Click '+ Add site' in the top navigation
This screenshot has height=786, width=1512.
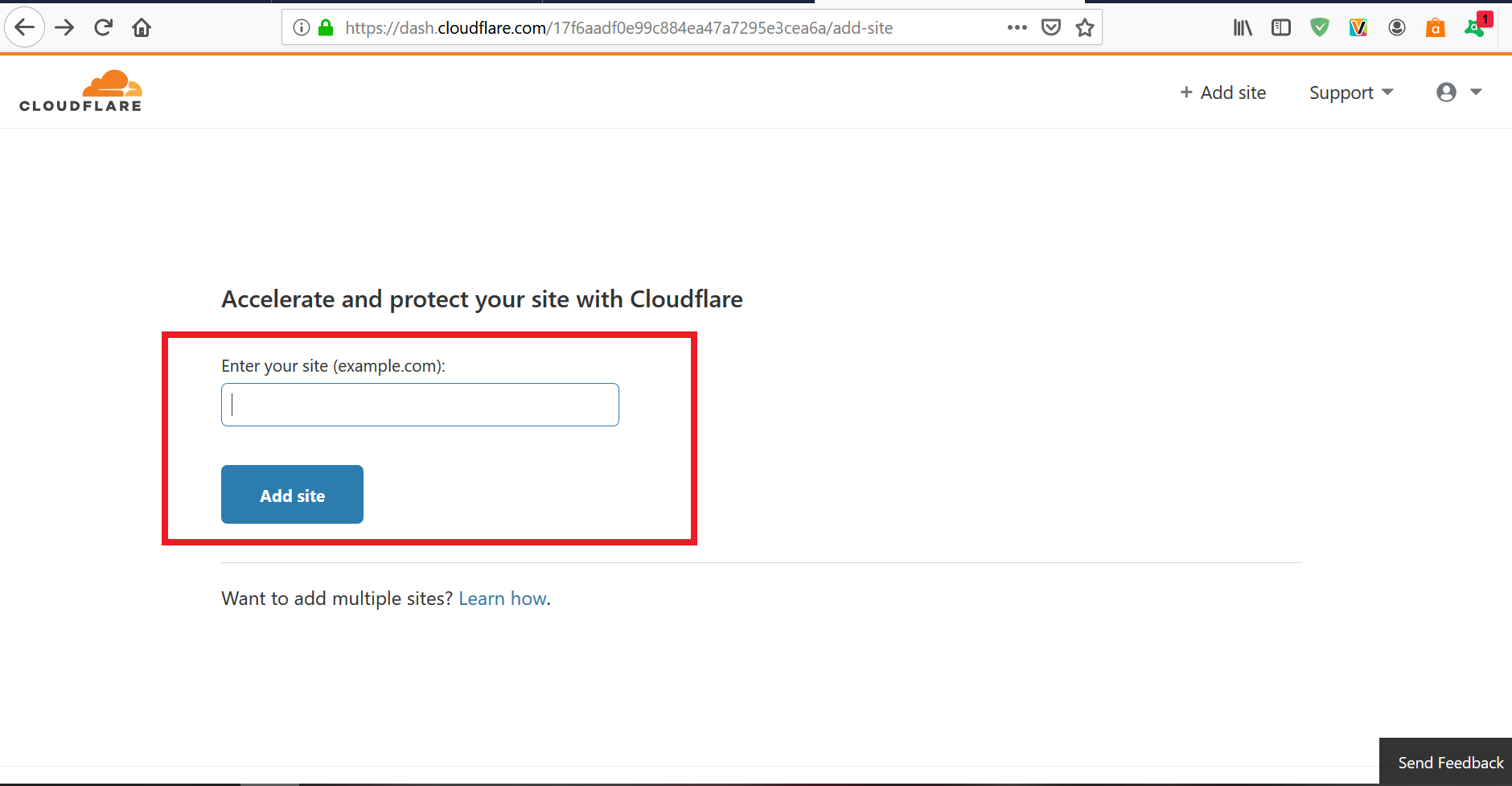pos(1222,93)
